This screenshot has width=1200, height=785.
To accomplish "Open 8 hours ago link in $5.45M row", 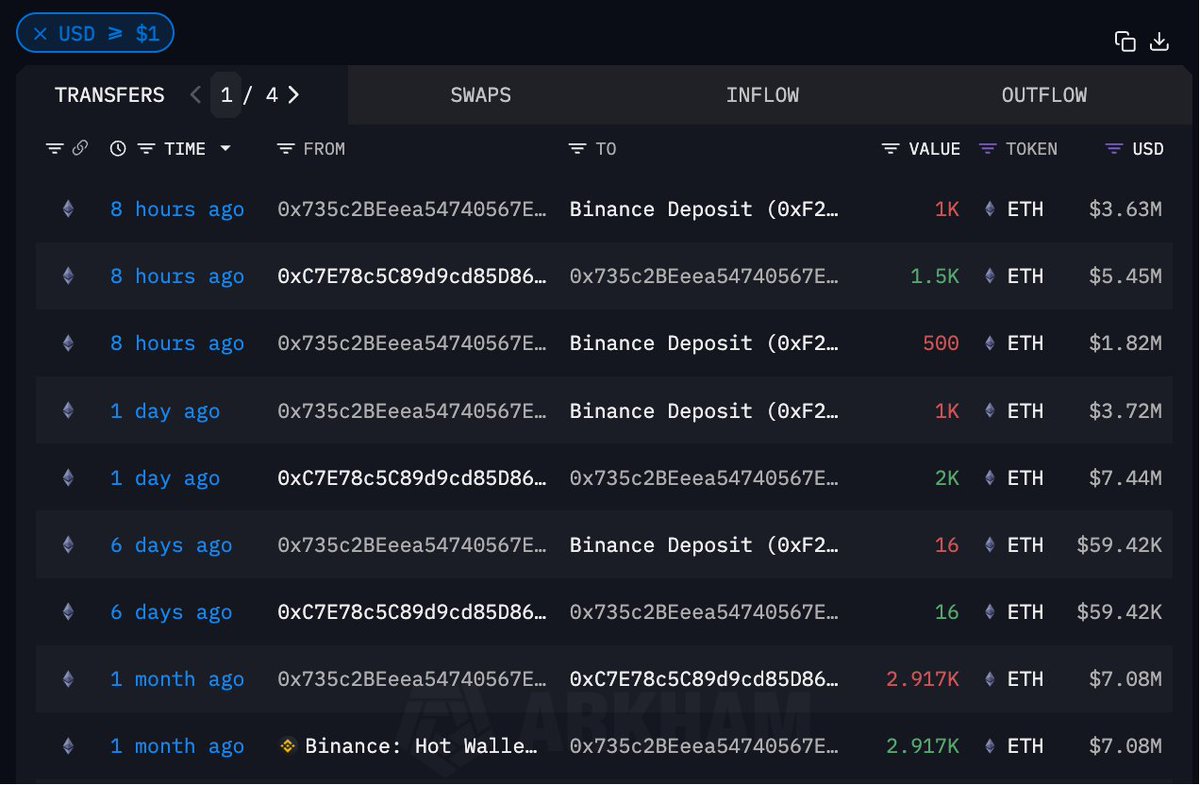I will 177,276.
